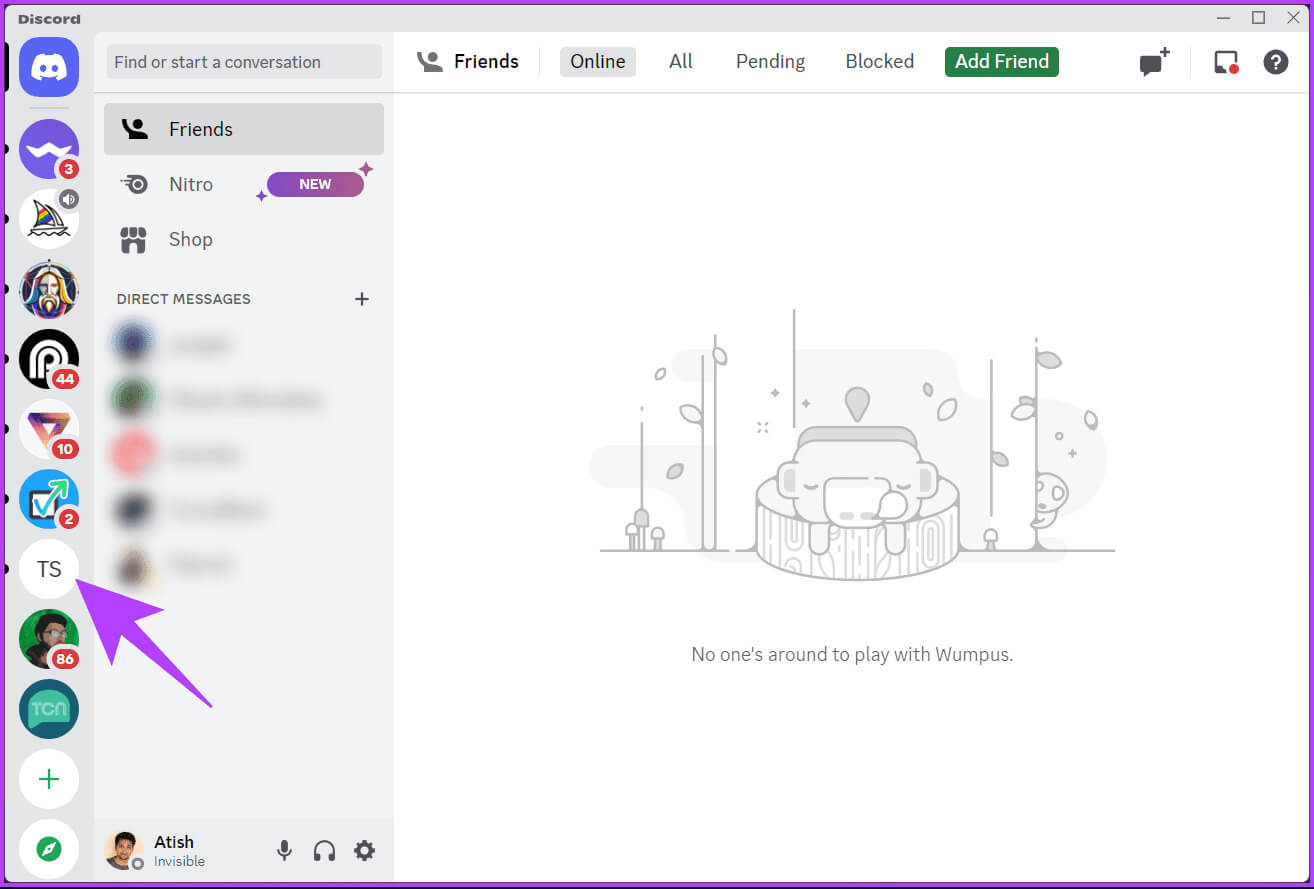Open the bearded wizard avatar server
Screen dimensions: 1314x889
(49, 289)
